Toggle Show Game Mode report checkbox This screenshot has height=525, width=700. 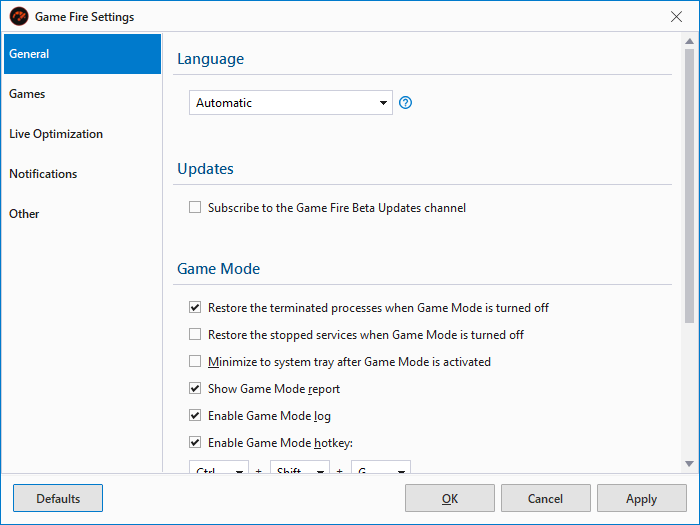(x=195, y=388)
